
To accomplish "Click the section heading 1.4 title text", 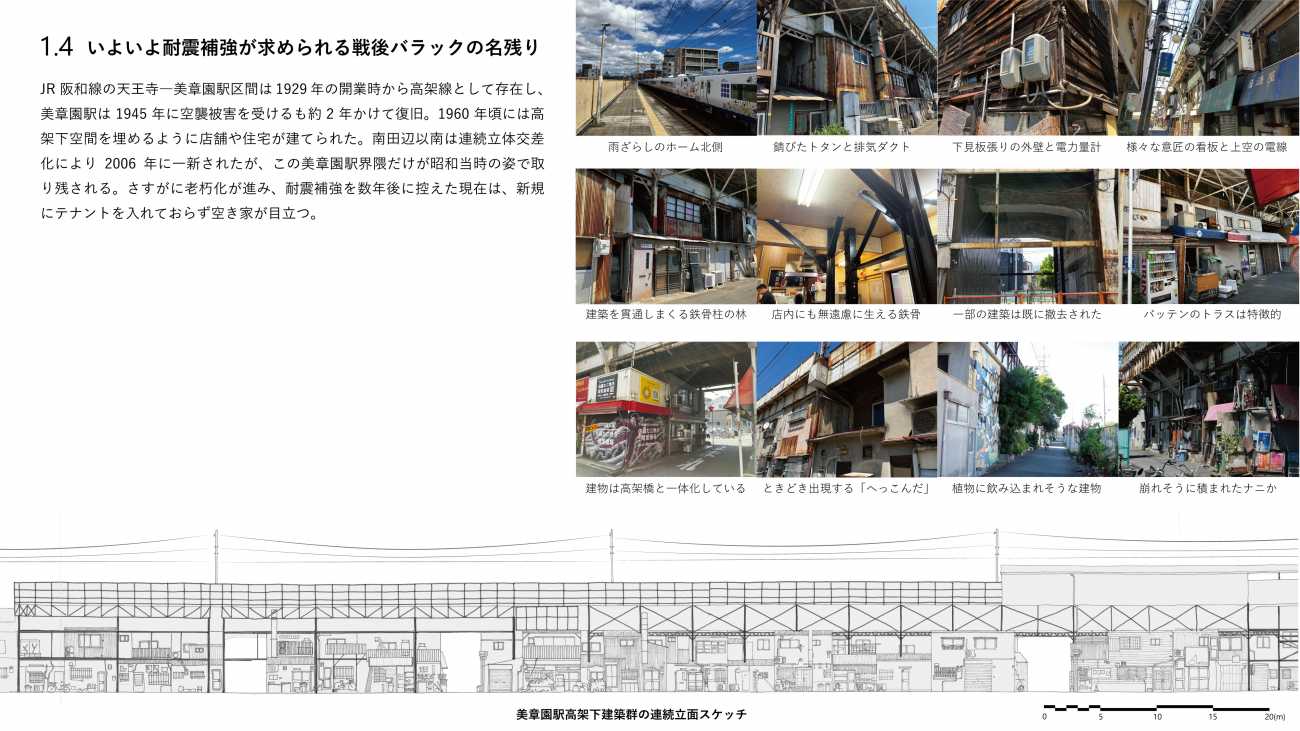I will coord(290,47).
